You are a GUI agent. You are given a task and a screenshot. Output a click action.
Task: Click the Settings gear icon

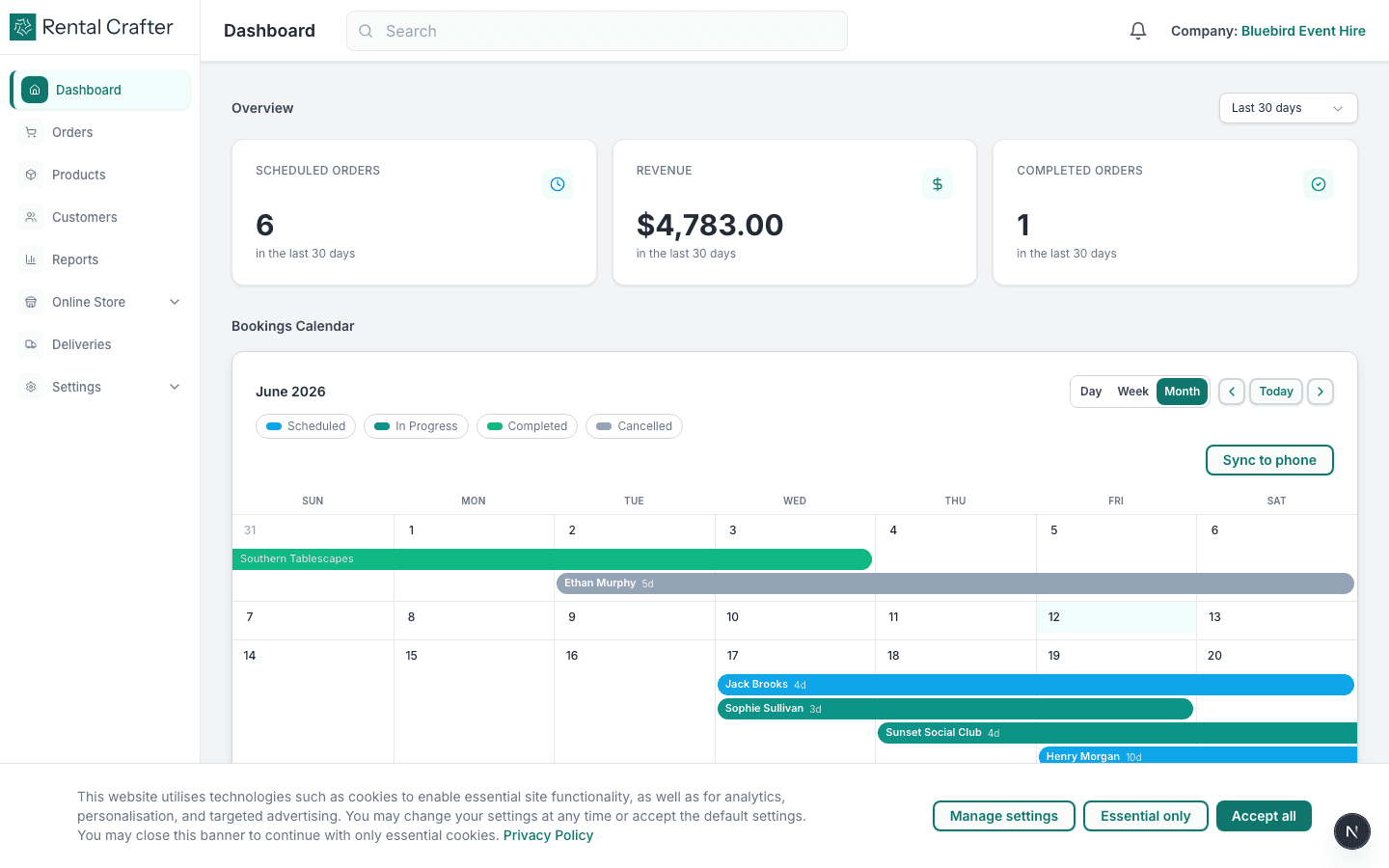point(31,387)
